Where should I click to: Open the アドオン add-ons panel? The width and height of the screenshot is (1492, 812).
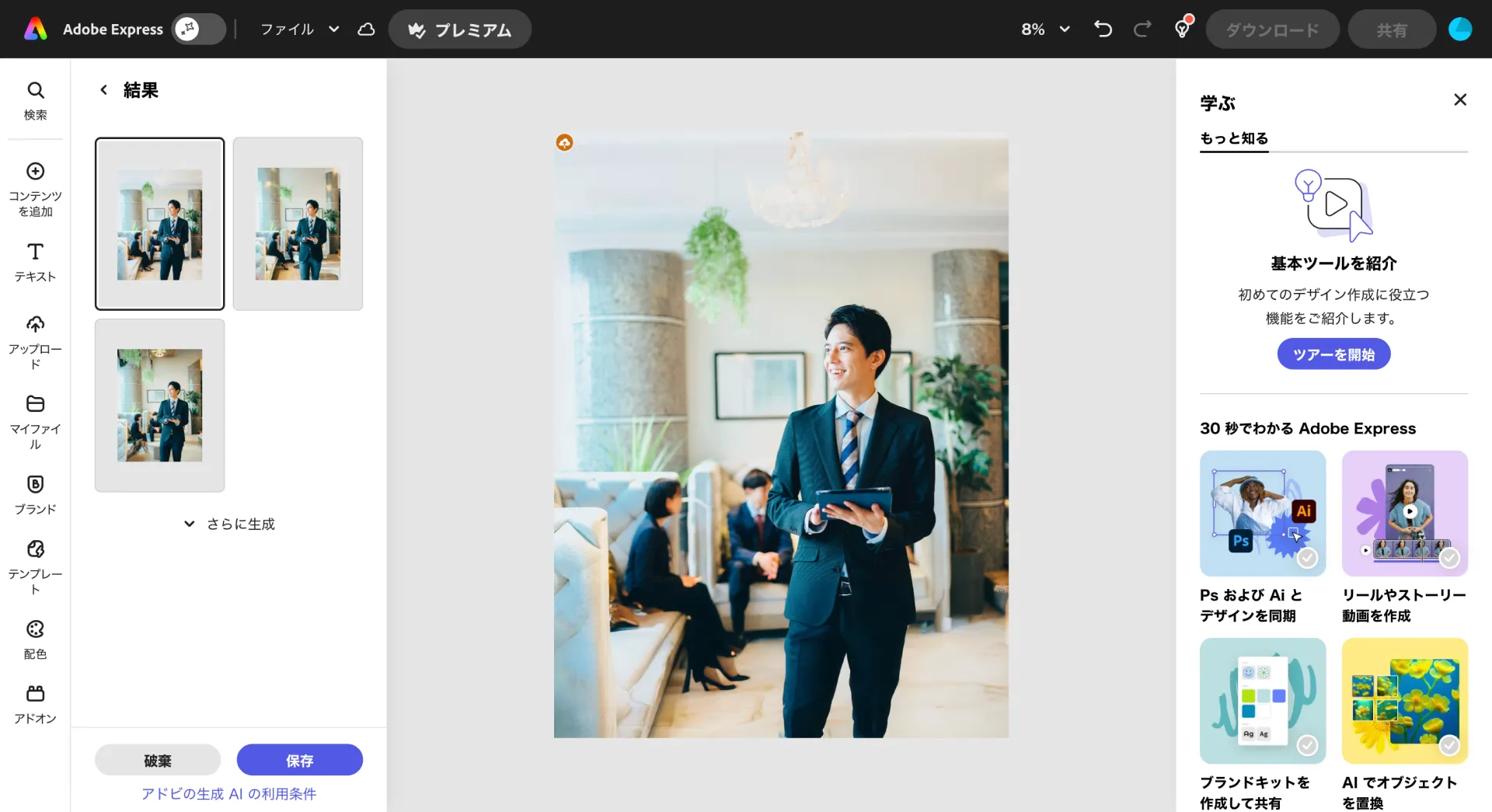[x=35, y=704]
